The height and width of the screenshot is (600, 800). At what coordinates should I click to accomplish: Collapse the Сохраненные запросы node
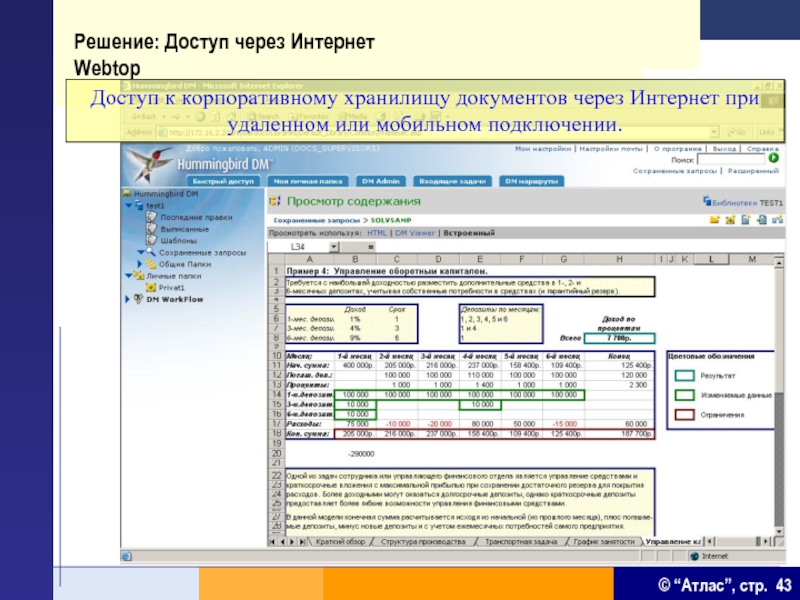pyautogui.click(x=141, y=252)
